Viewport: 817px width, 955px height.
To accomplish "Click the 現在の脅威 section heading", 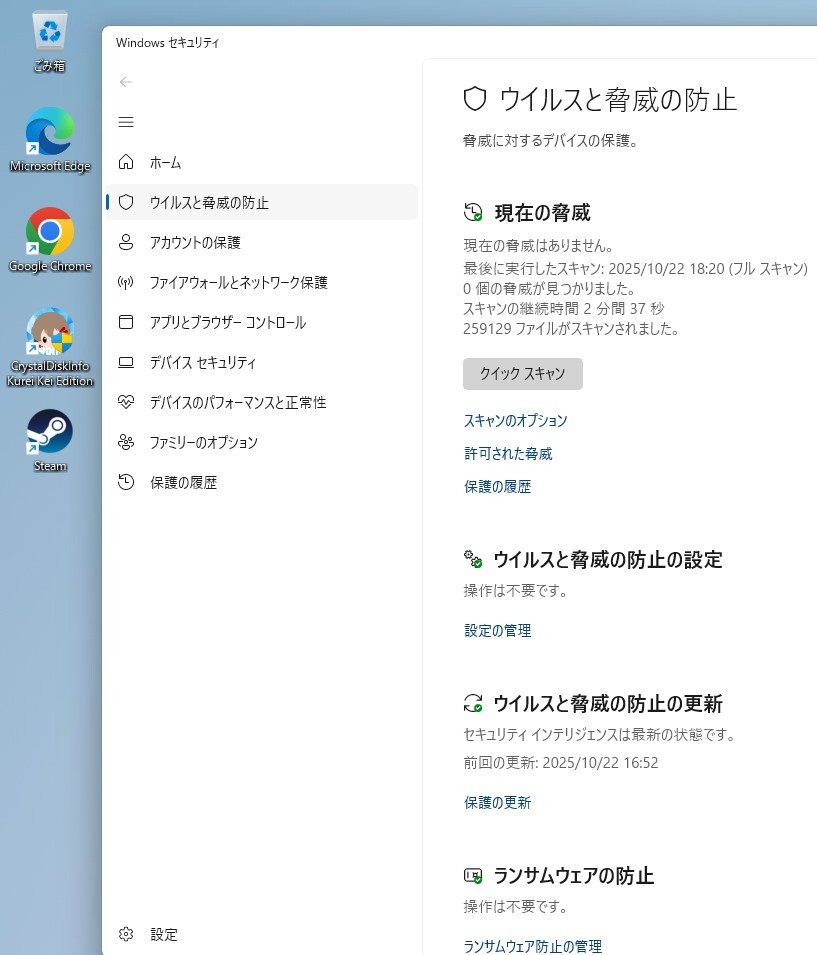I will coord(542,213).
